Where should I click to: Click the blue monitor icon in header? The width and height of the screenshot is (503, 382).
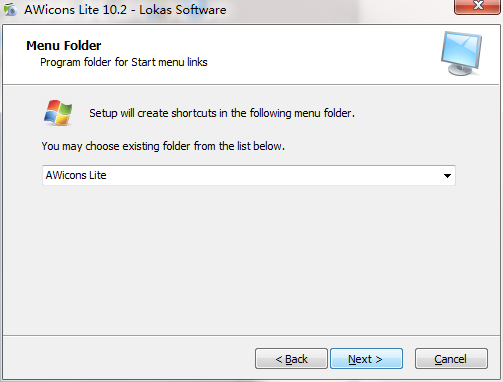[x=462, y=53]
